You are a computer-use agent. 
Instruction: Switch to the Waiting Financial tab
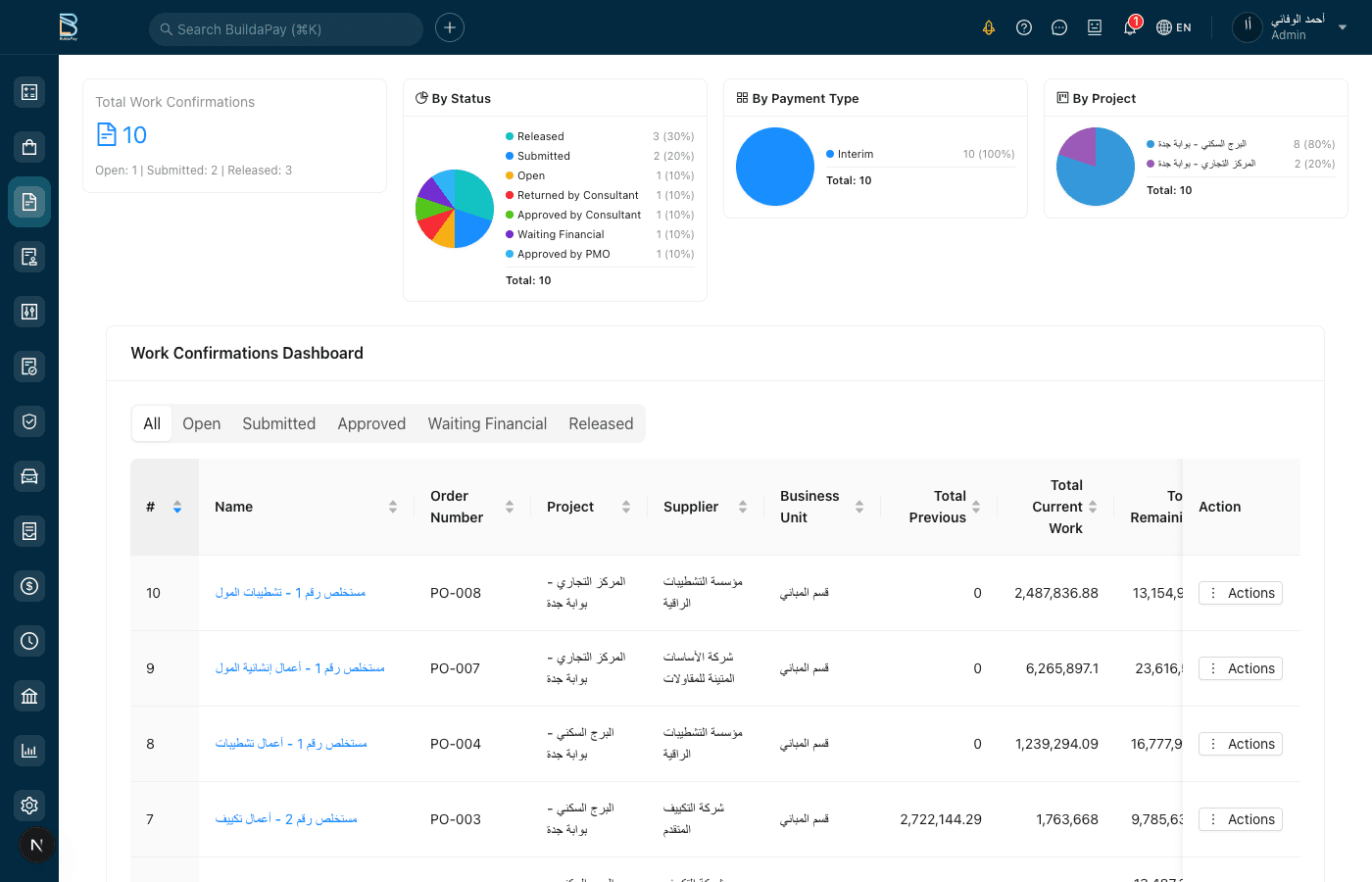487,423
